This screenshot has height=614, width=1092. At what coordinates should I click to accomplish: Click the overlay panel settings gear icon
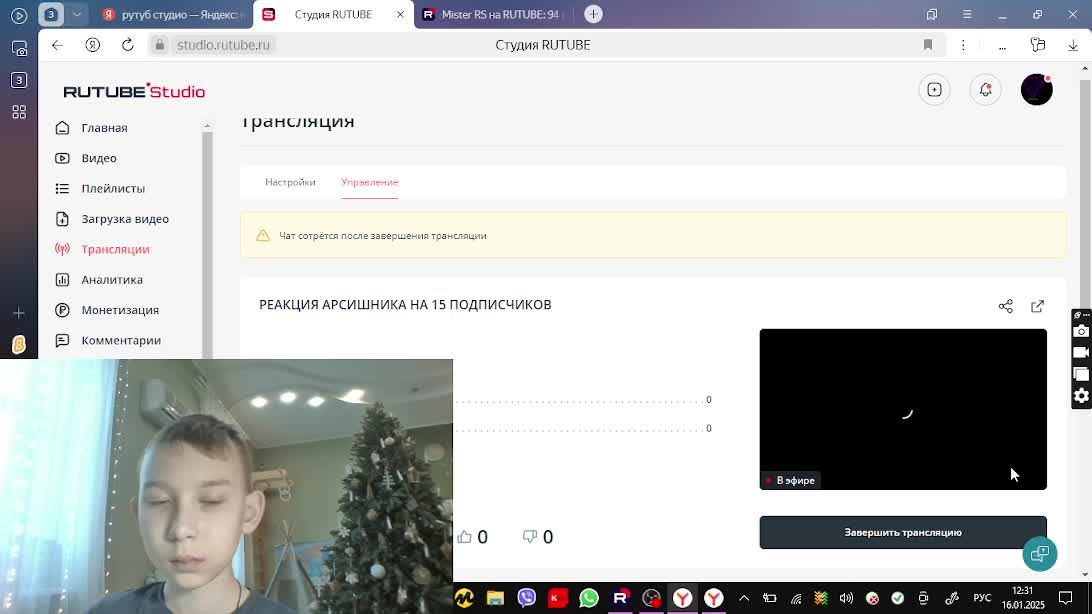click(1081, 396)
